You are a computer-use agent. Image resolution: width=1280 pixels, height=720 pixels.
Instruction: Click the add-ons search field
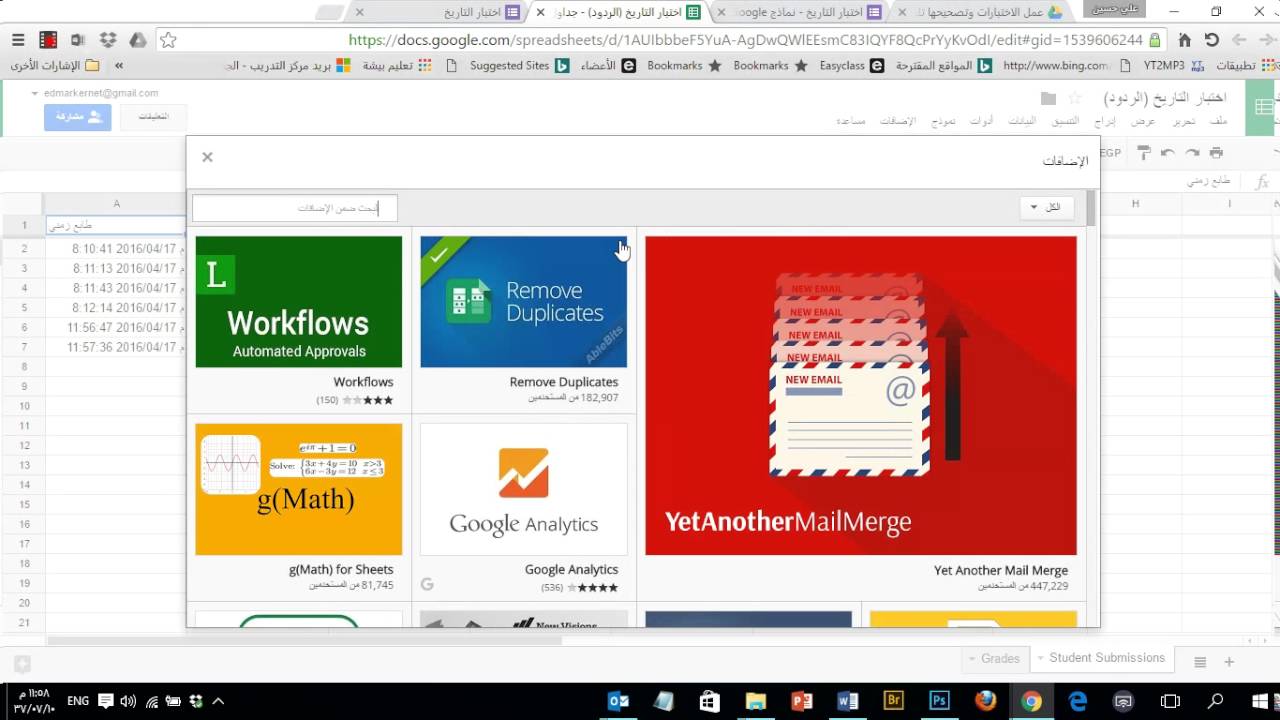(x=295, y=208)
